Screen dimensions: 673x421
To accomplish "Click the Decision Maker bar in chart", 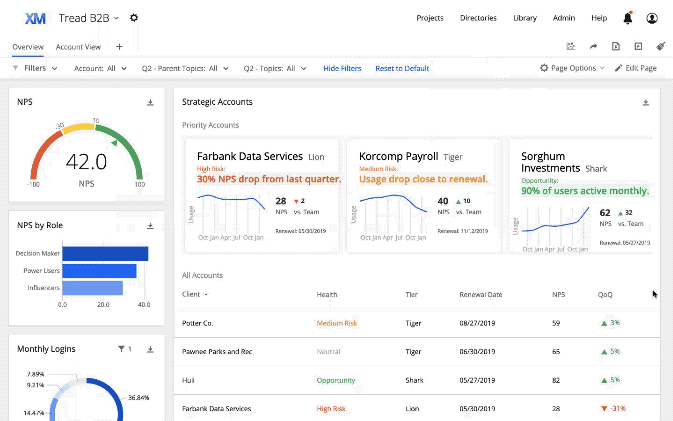I will [x=105, y=254].
